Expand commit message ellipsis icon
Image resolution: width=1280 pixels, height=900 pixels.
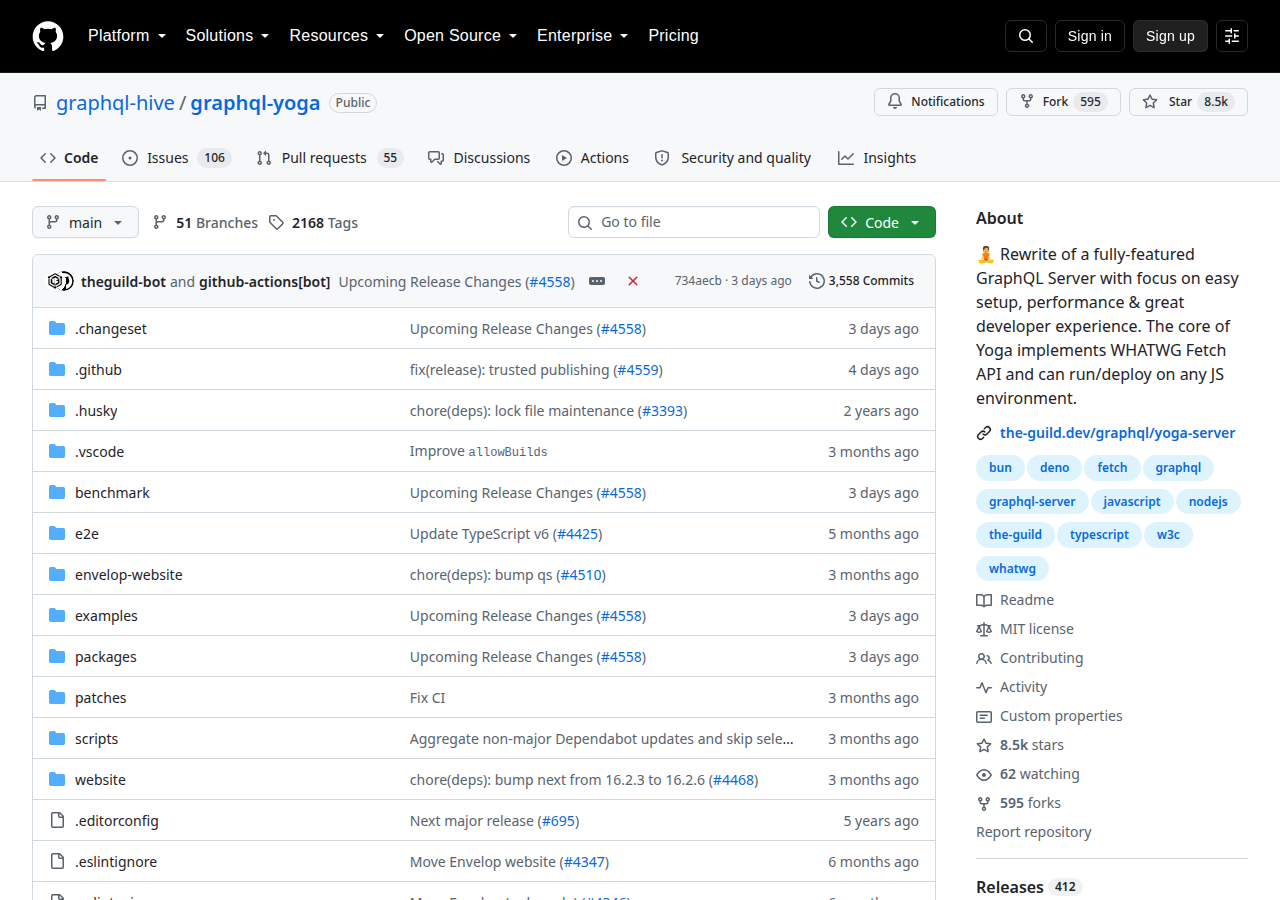point(597,281)
